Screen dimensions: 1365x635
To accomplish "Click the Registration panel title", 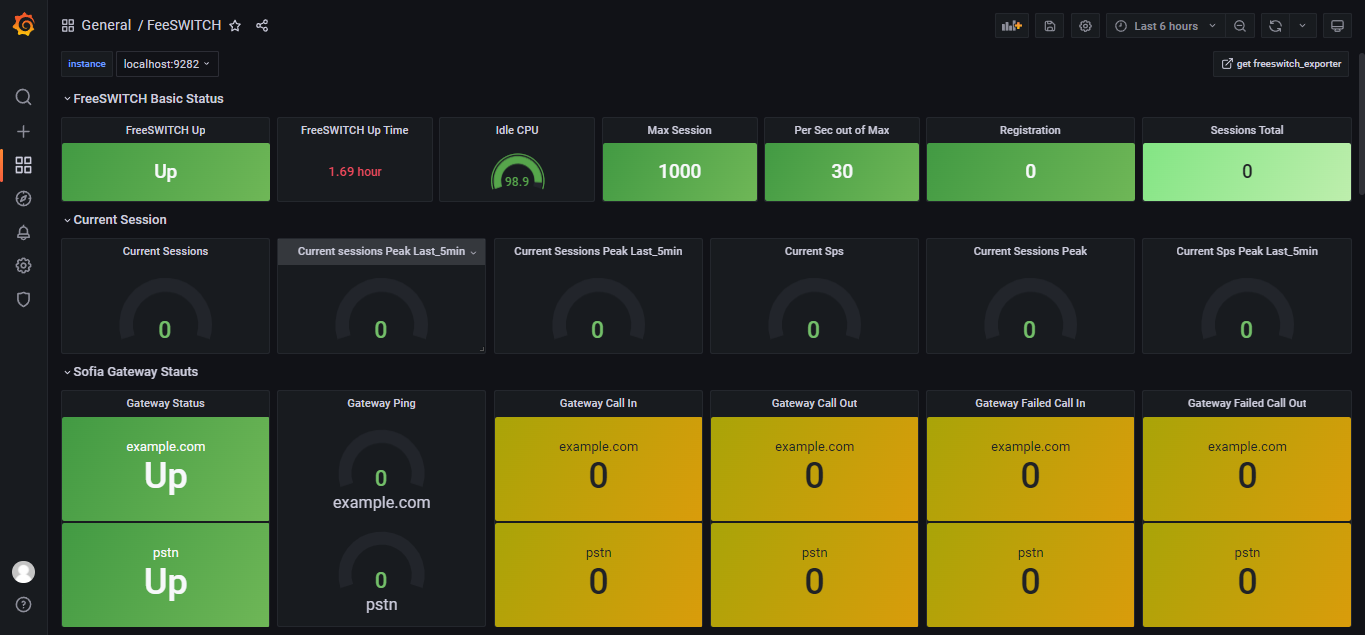I will pos(1030,130).
